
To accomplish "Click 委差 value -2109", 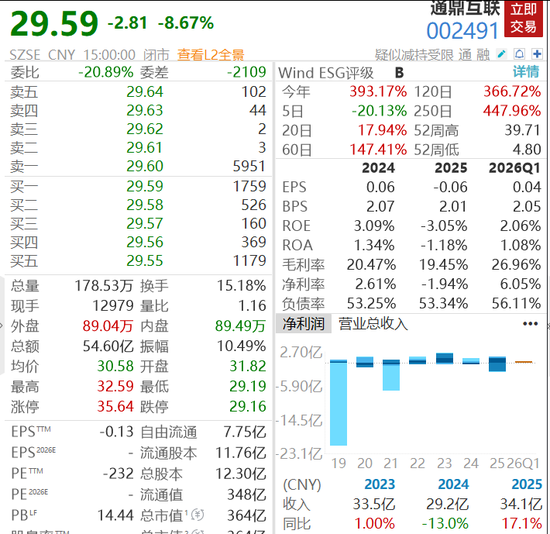I will pos(247,72).
